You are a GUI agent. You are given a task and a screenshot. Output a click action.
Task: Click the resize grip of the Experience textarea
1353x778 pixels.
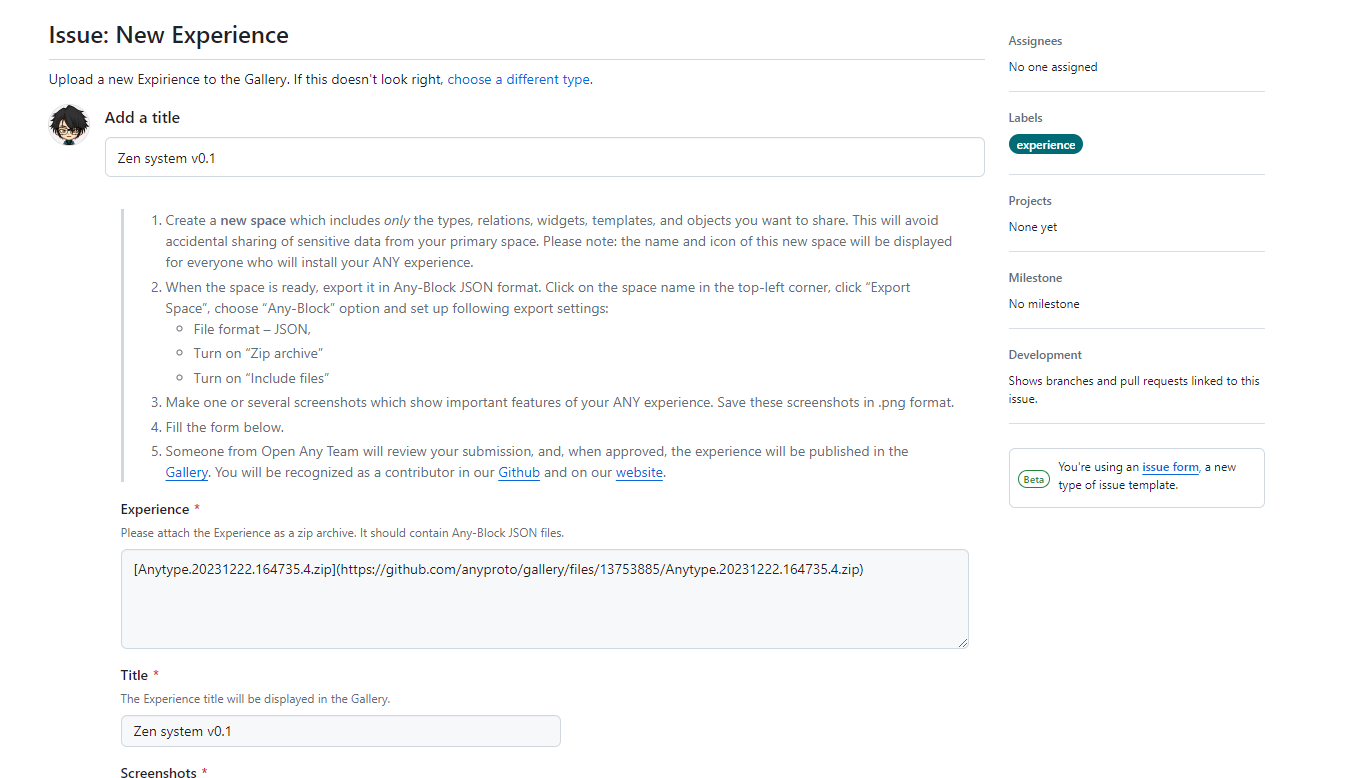[962, 642]
